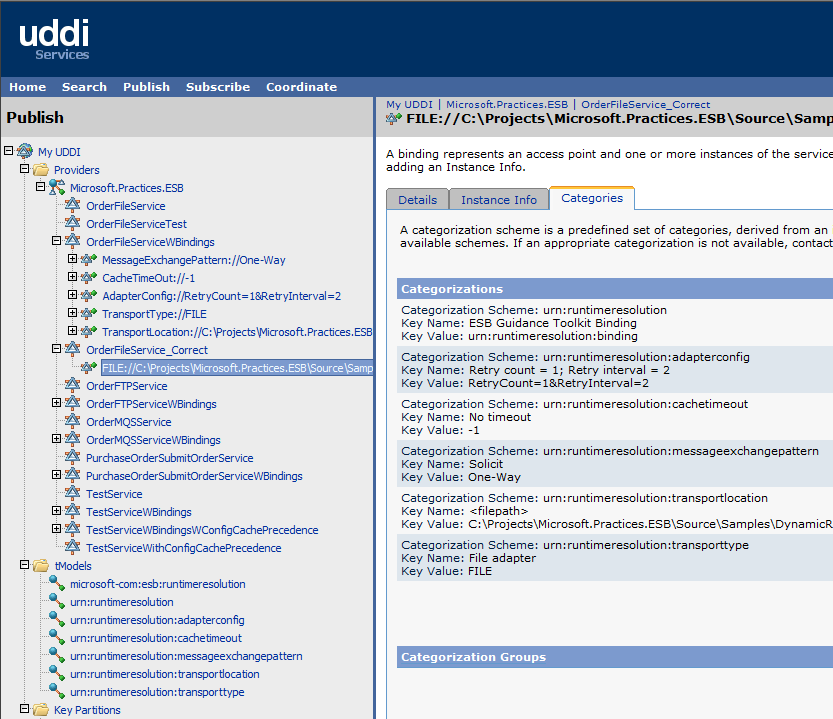The image size is (833, 719).
Task: Open the Coordinate menu
Action: [x=301, y=87]
